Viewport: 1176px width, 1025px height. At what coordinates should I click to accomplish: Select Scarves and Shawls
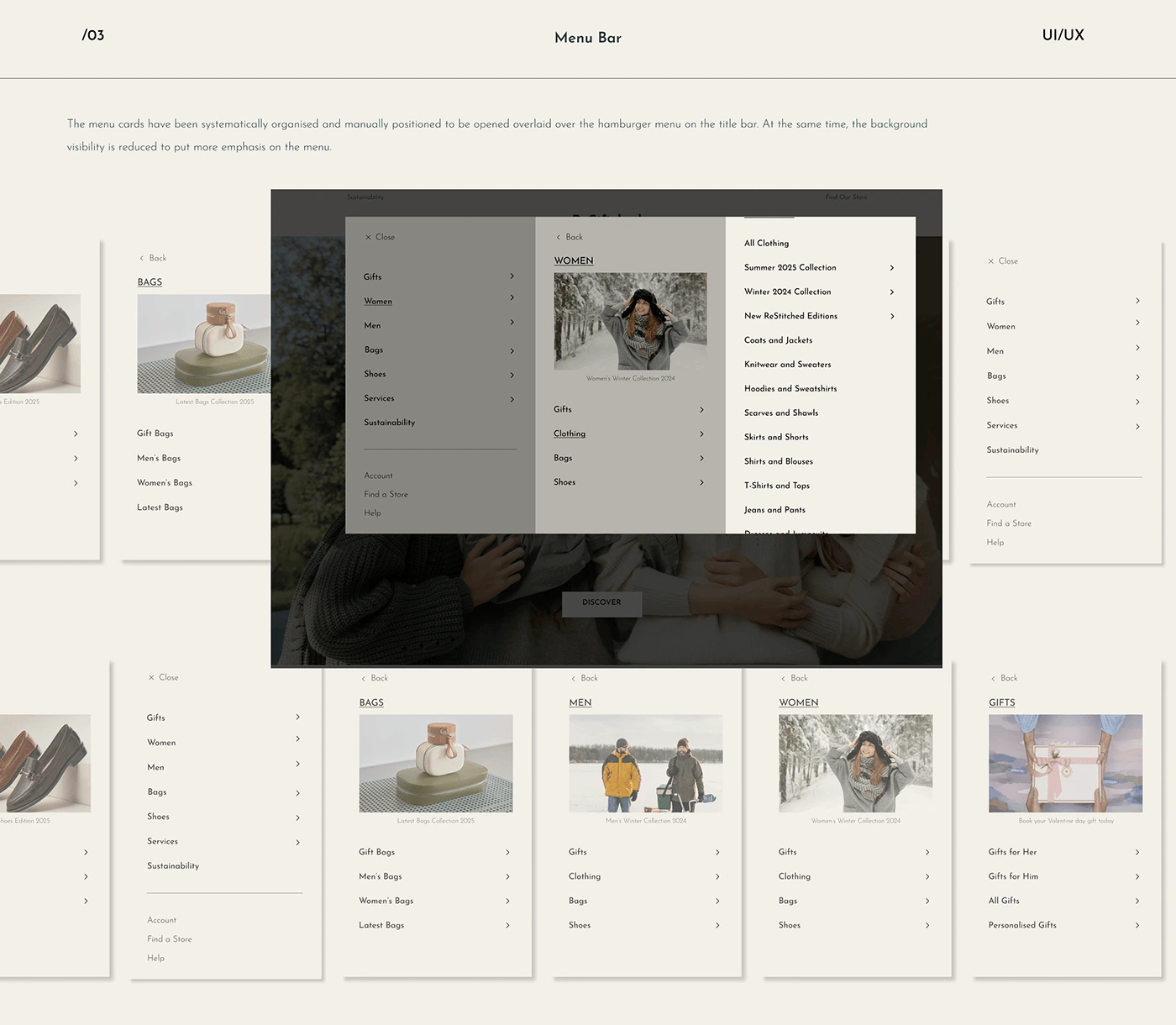pos(781,413)
